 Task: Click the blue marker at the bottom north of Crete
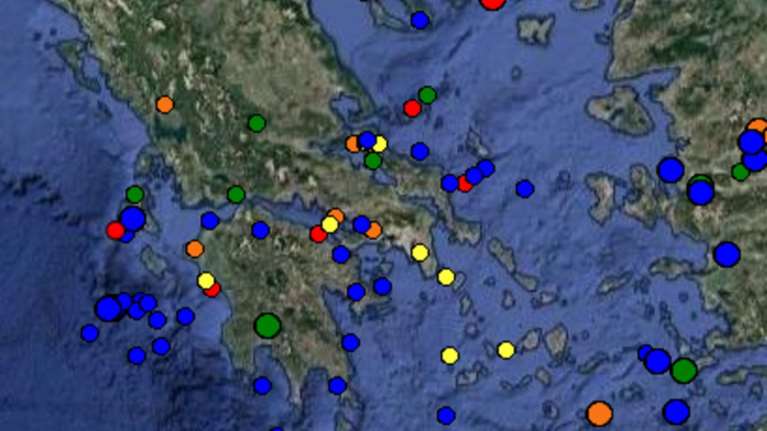click(x=446, y=416)
